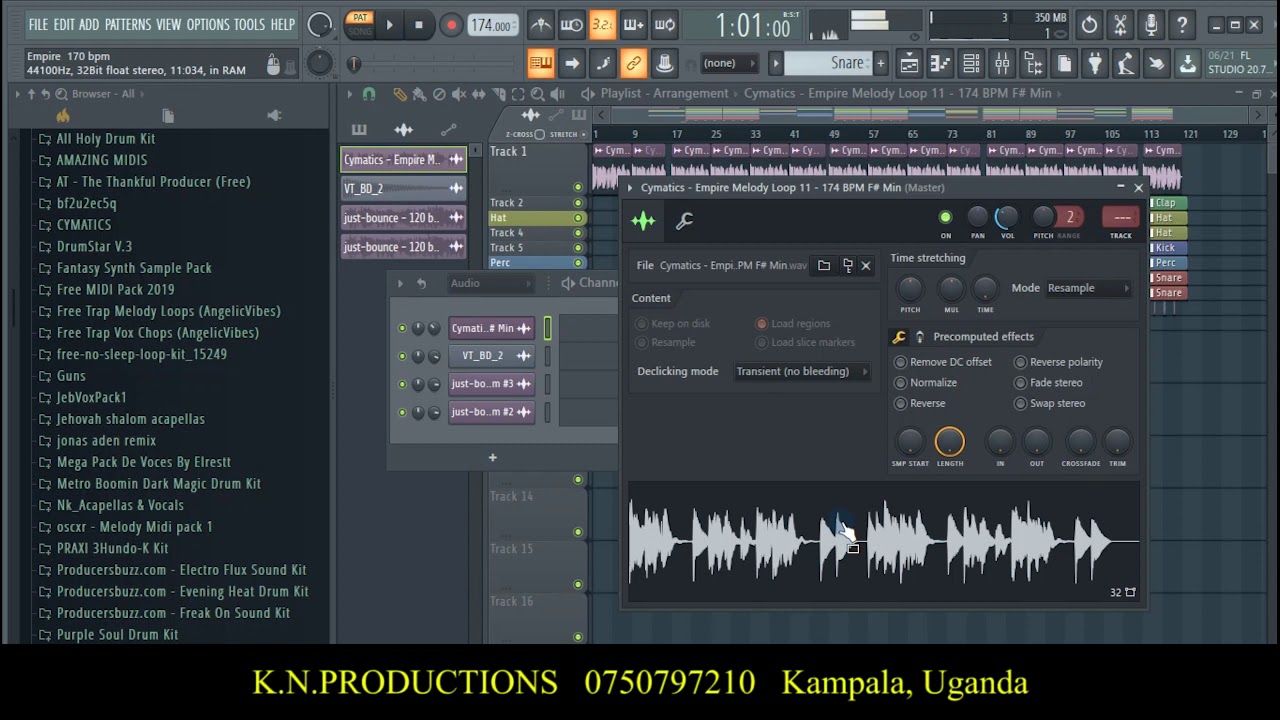Toggle the link/chain icon in toolbar

tap(633, 64)
